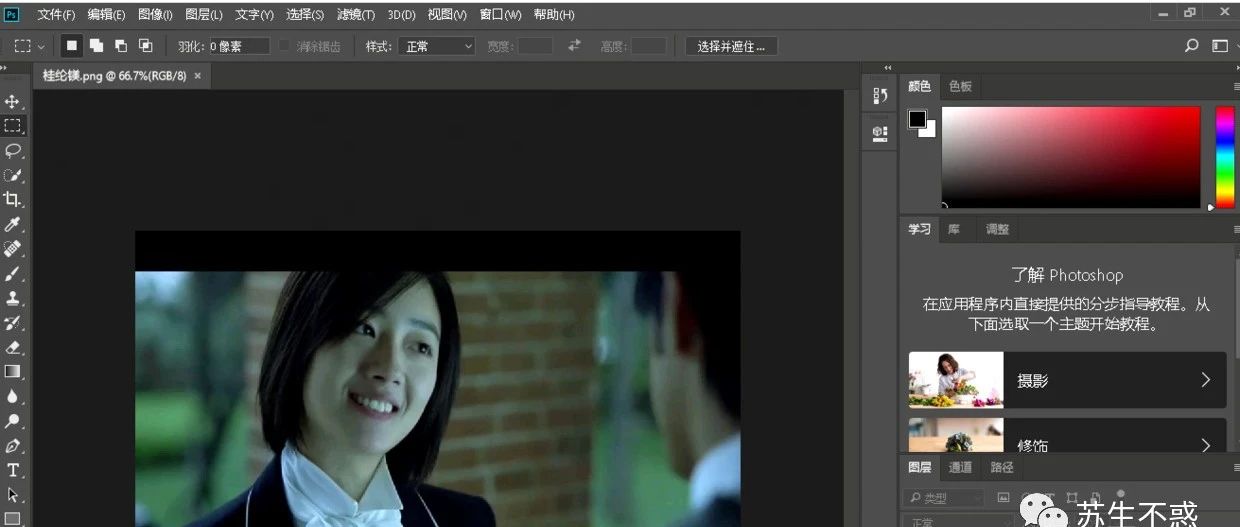Select the Clone Stamp tool

pos(13,298)
